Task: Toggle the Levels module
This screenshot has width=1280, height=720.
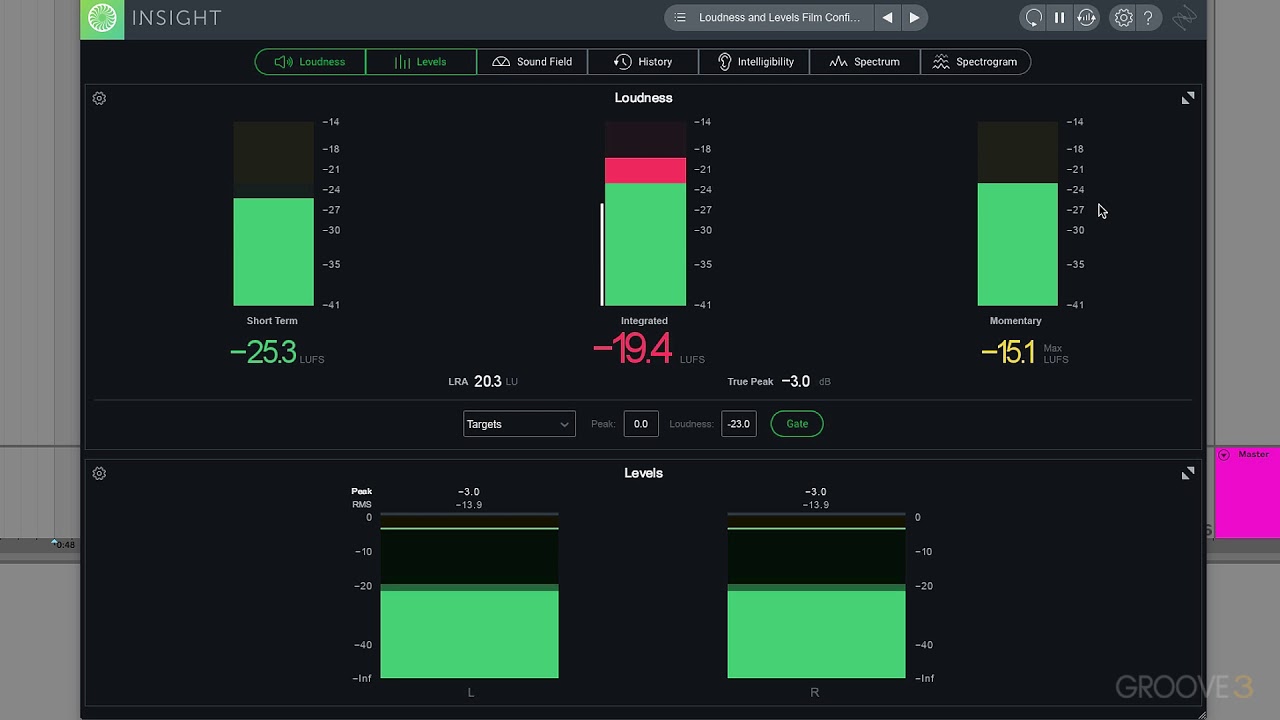Action: coord(421,62)
